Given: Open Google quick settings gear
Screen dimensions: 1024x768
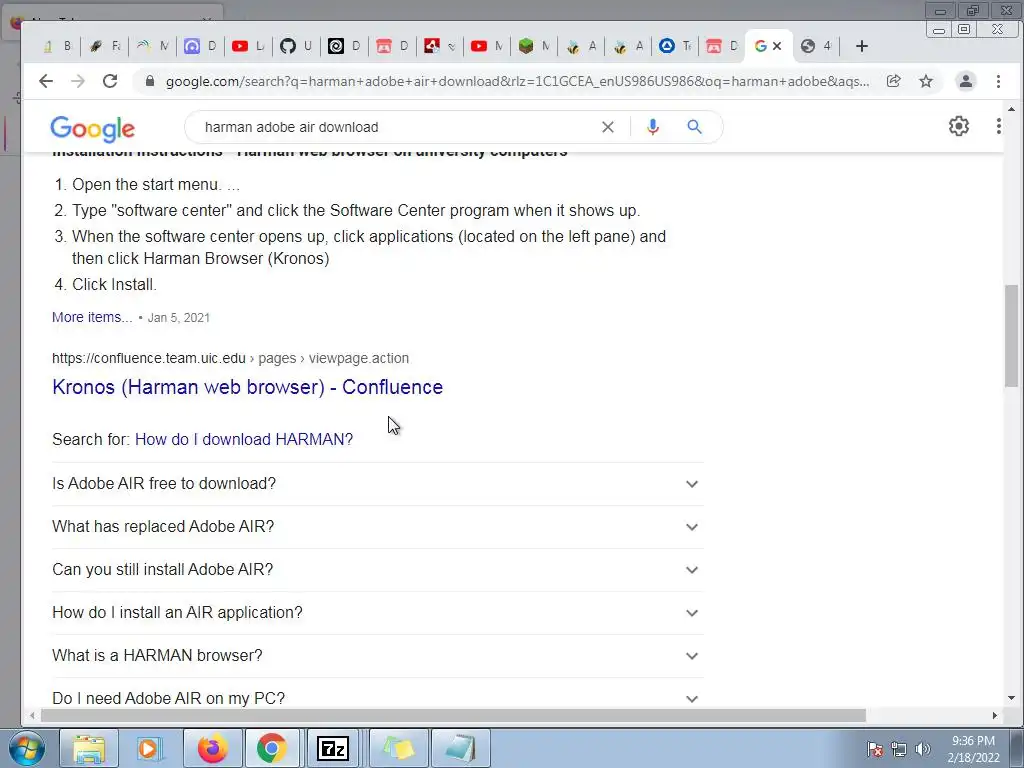Looking at the screenshot, I should tap(958, 126).
